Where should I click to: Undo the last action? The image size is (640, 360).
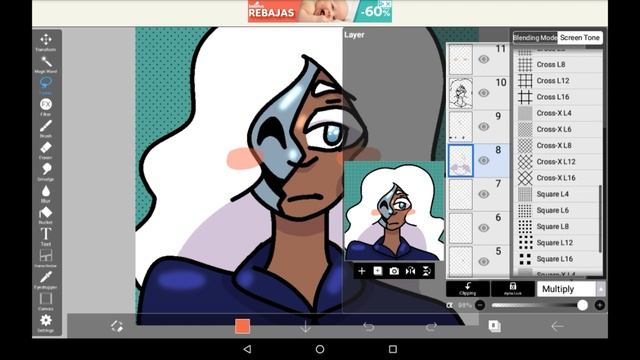point(369,327)
